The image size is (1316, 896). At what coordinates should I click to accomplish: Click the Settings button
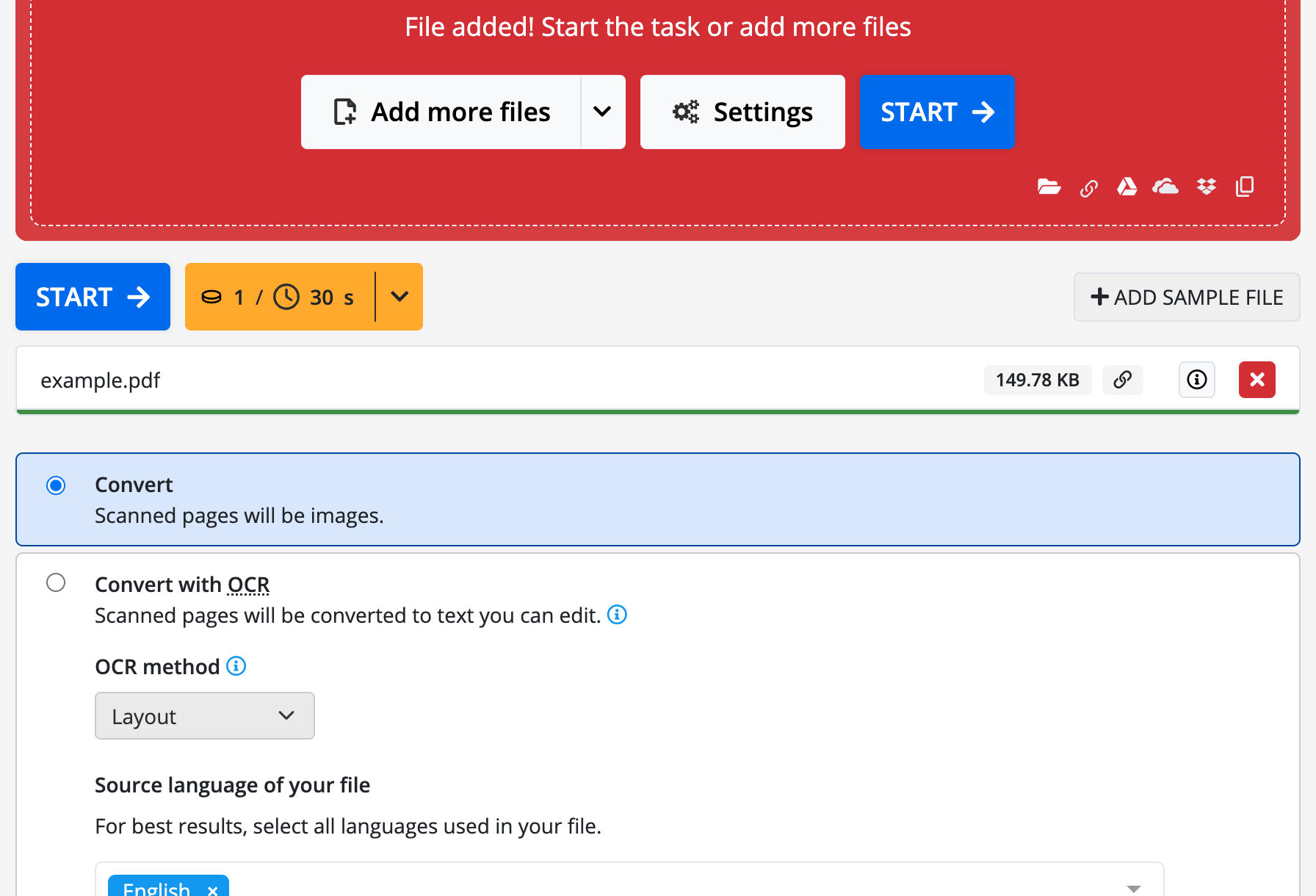point(742,112)
